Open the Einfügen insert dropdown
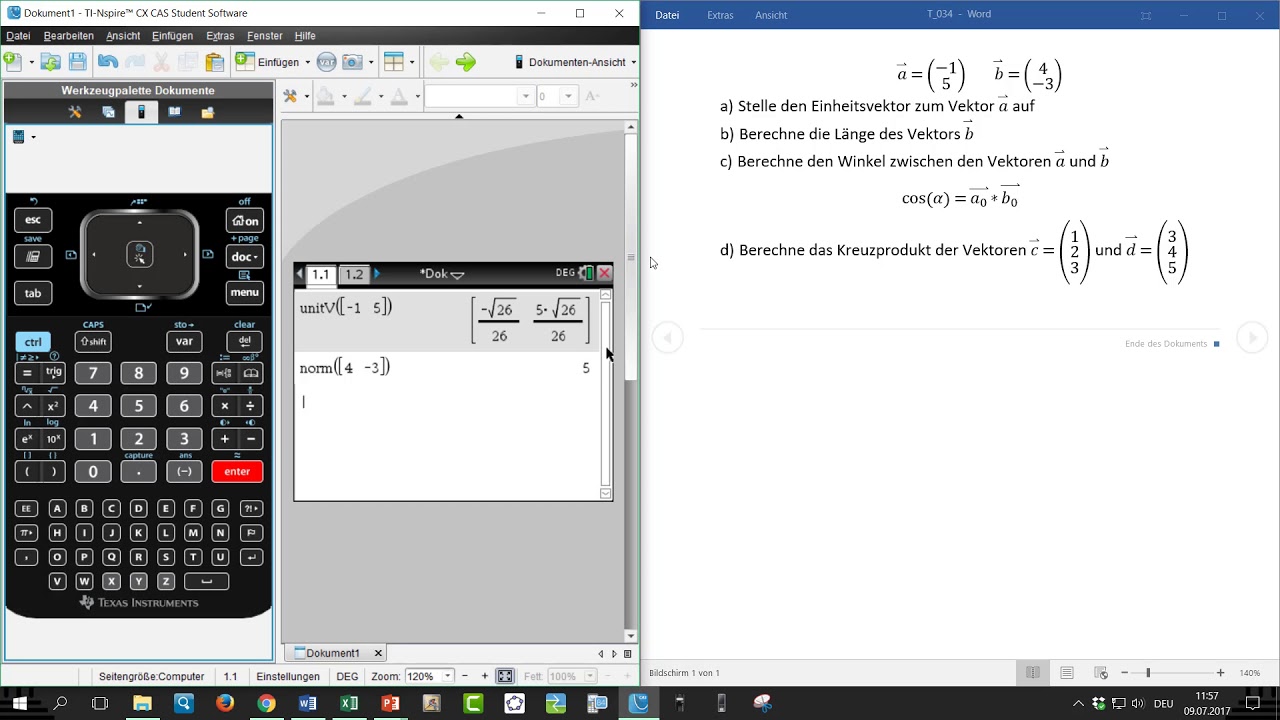The image size is (1280, 720). 274,62
